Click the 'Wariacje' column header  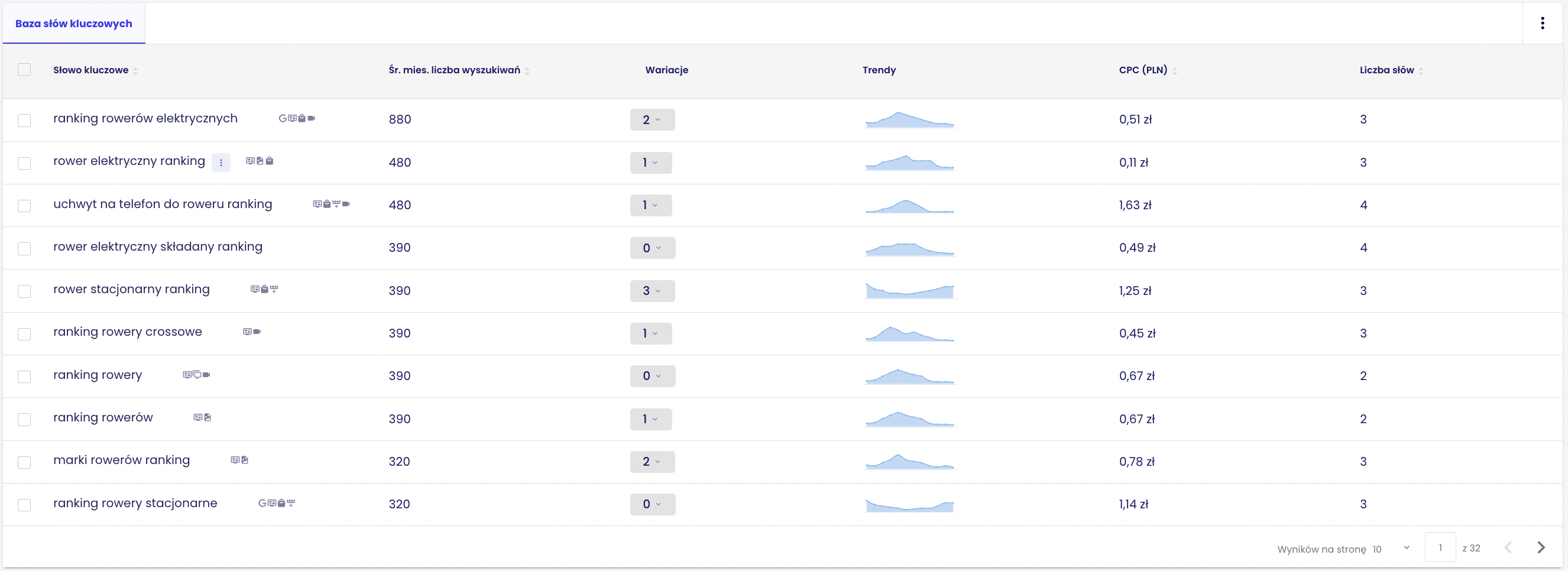tap(666, 70)
